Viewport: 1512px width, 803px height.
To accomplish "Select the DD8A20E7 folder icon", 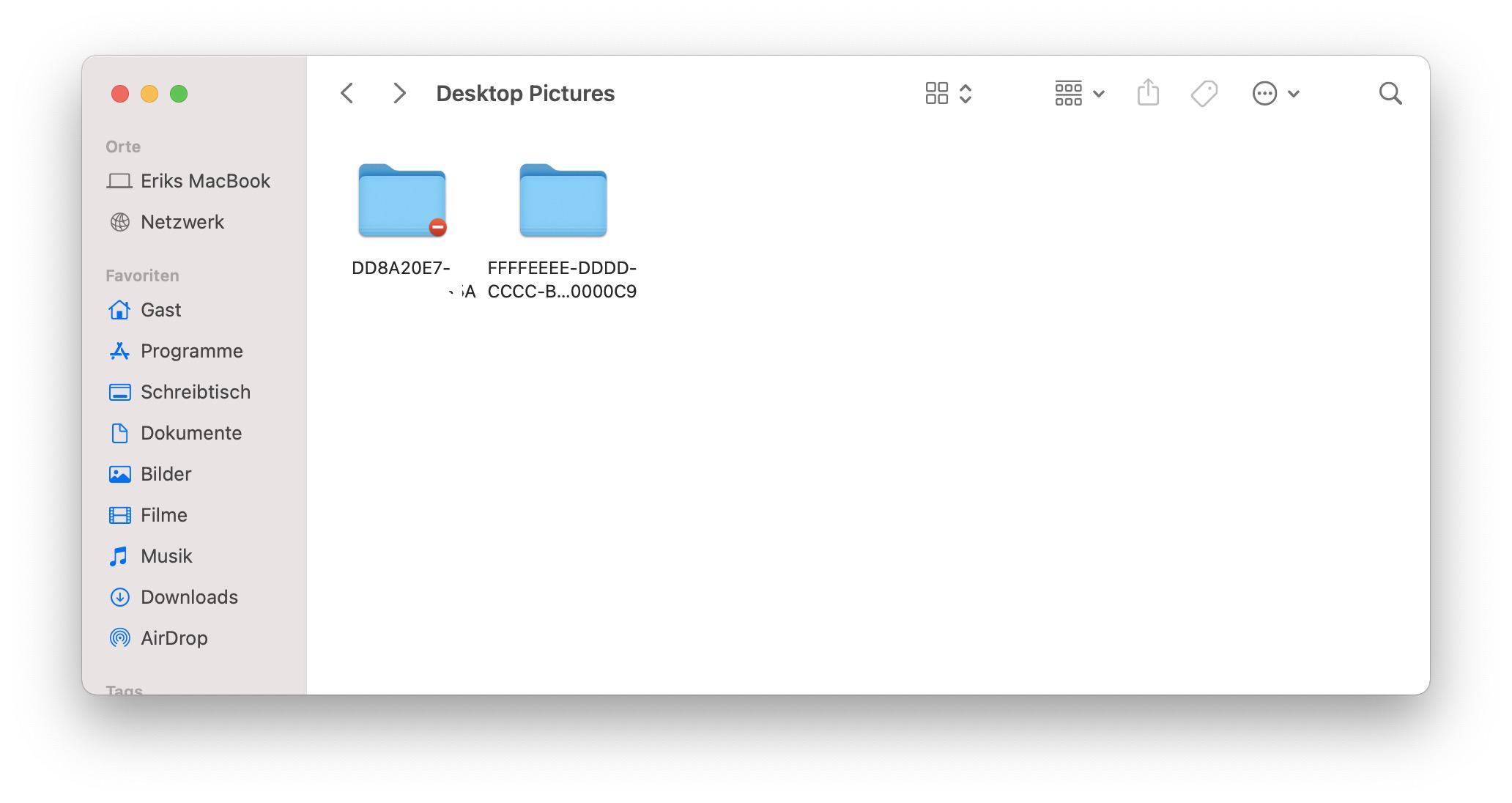I will [x=402, y=201].
